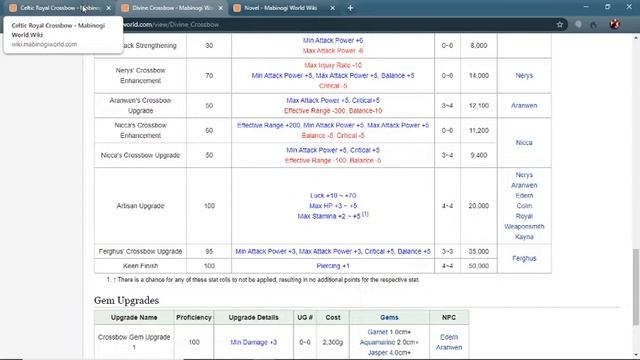
Task: Restore down the browser window
Action: [x=607, y=7]
